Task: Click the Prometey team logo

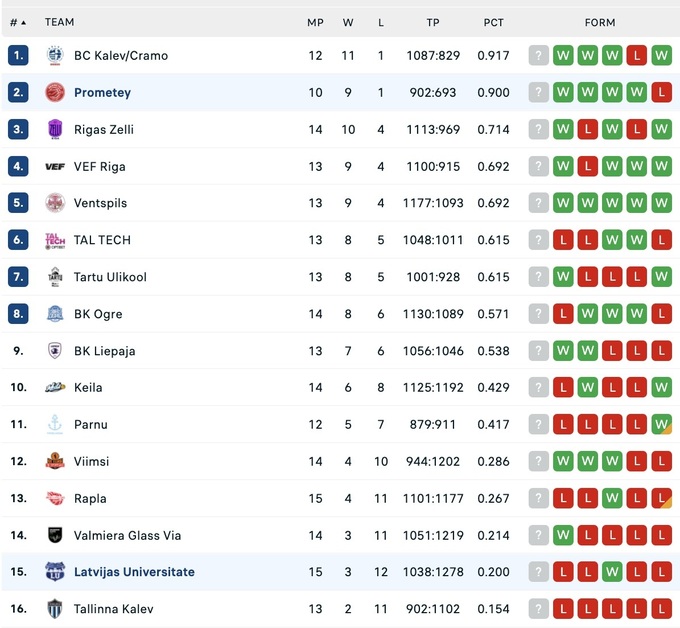Action: click(55, 93)
